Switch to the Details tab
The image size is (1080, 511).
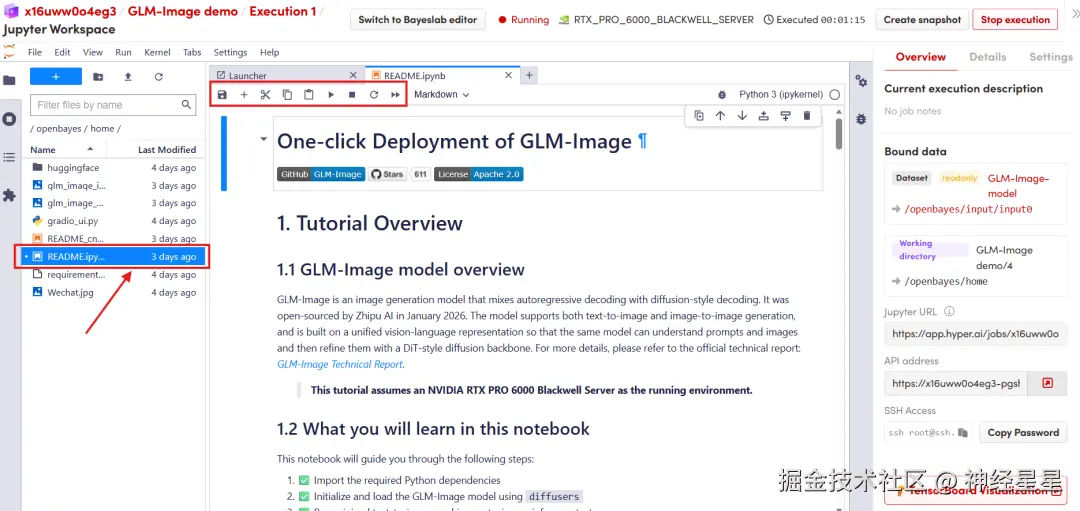click(988, 57)
